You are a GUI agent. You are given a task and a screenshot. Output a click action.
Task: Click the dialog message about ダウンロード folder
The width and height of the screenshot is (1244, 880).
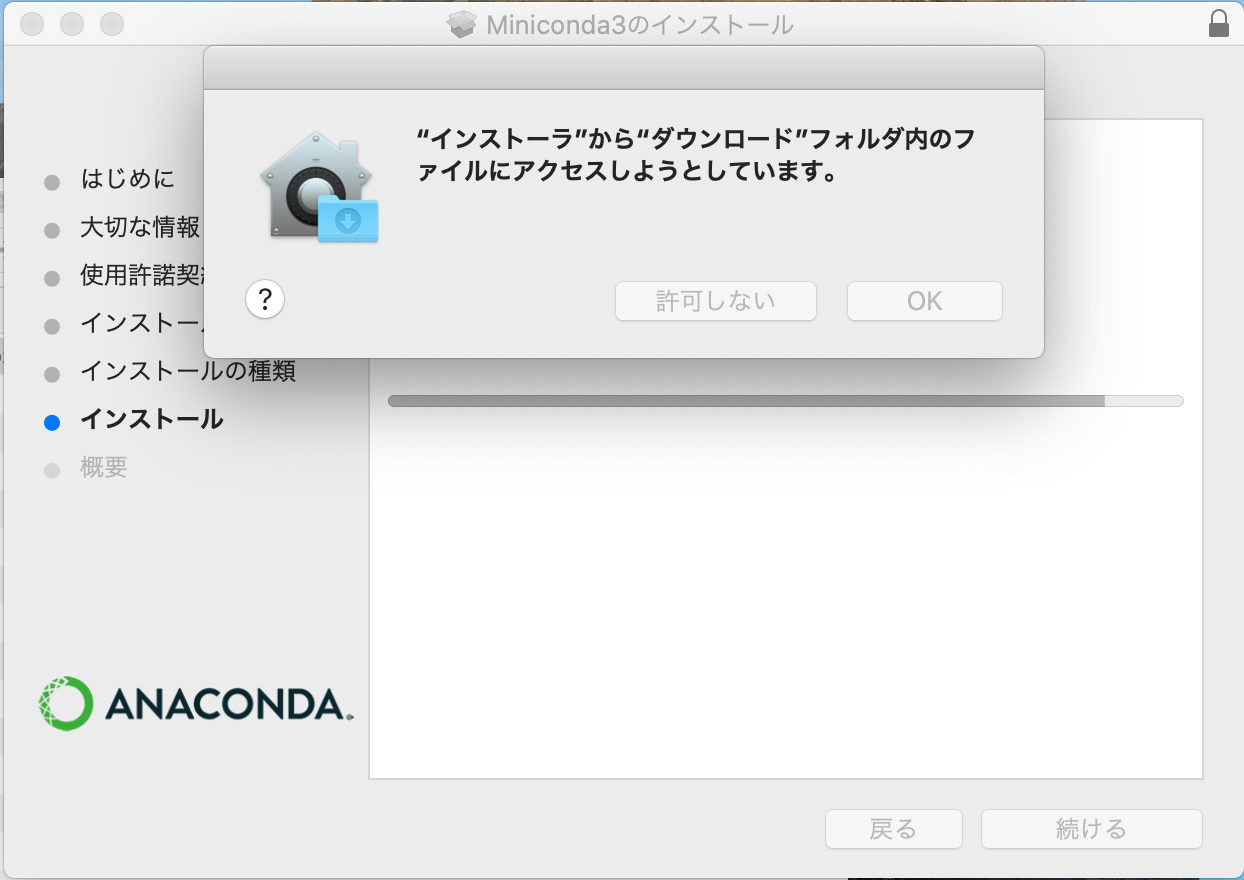click(695, 156)
